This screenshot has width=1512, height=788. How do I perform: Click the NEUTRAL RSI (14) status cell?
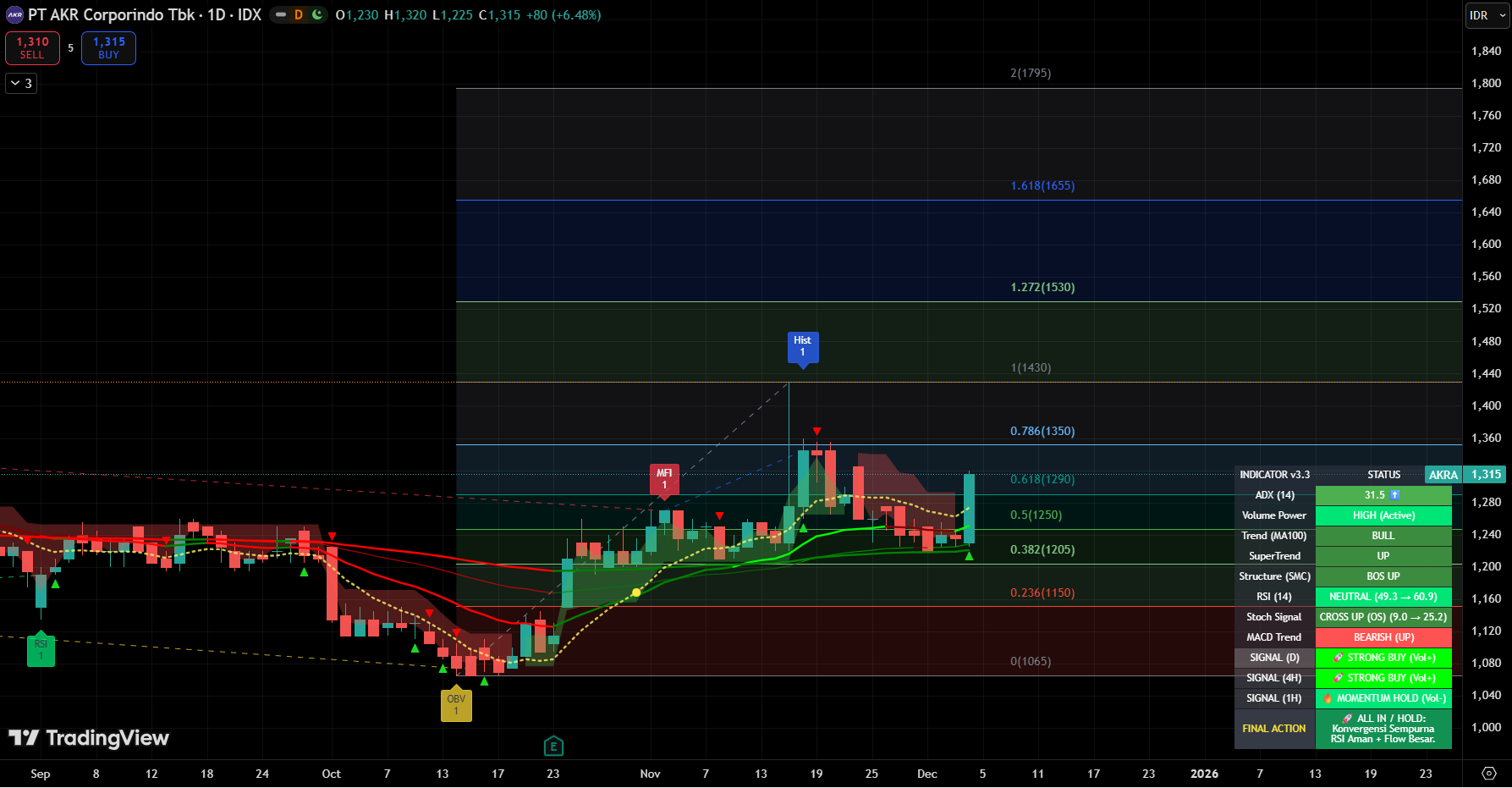pyautogui.click(x=1383, y=597)
